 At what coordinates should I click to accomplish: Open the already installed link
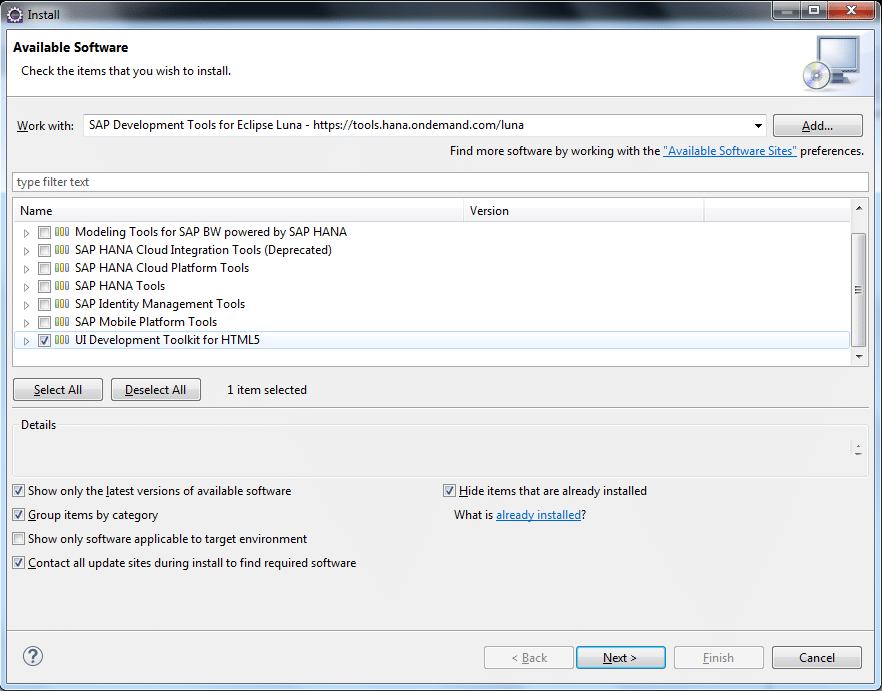tap(538, 515)
